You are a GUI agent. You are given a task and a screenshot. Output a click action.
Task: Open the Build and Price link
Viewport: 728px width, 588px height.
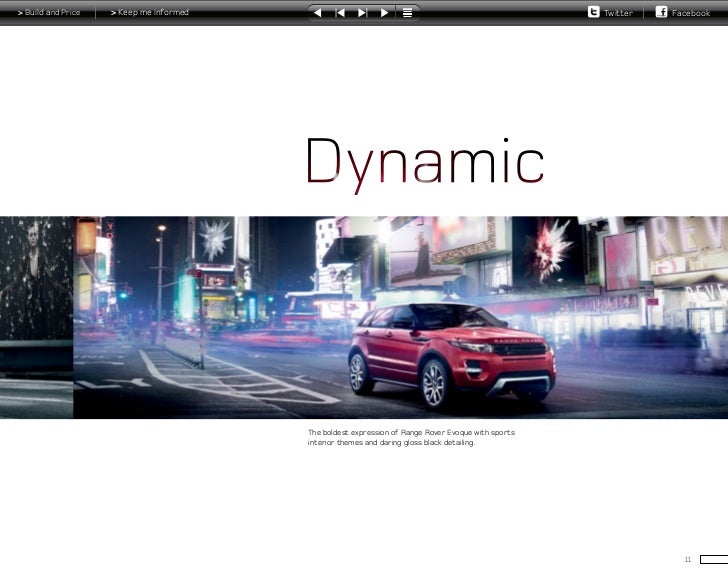(x=49, y=13)
